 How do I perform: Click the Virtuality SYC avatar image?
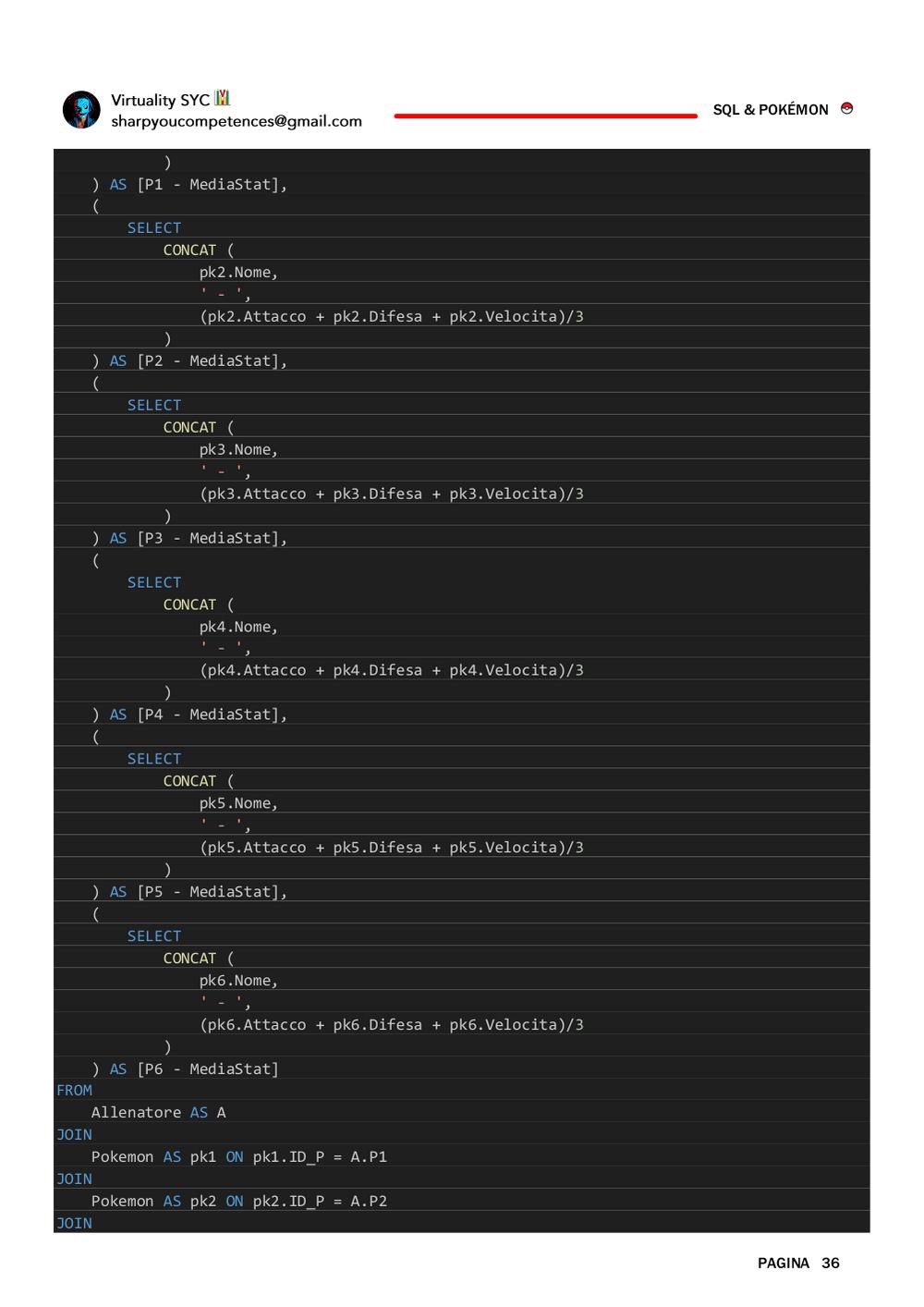[81, 109]
